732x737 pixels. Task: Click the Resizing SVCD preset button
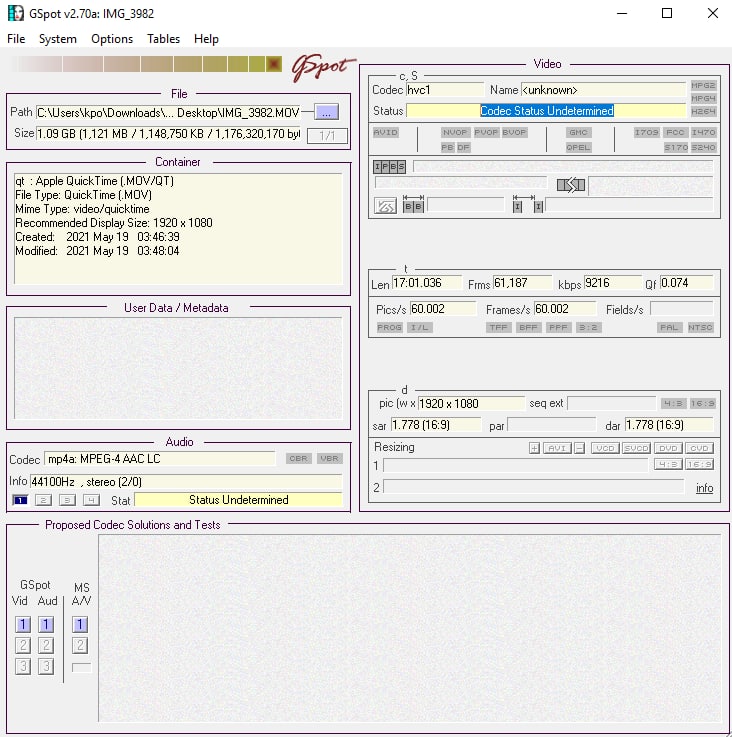(x=637, y=448)
